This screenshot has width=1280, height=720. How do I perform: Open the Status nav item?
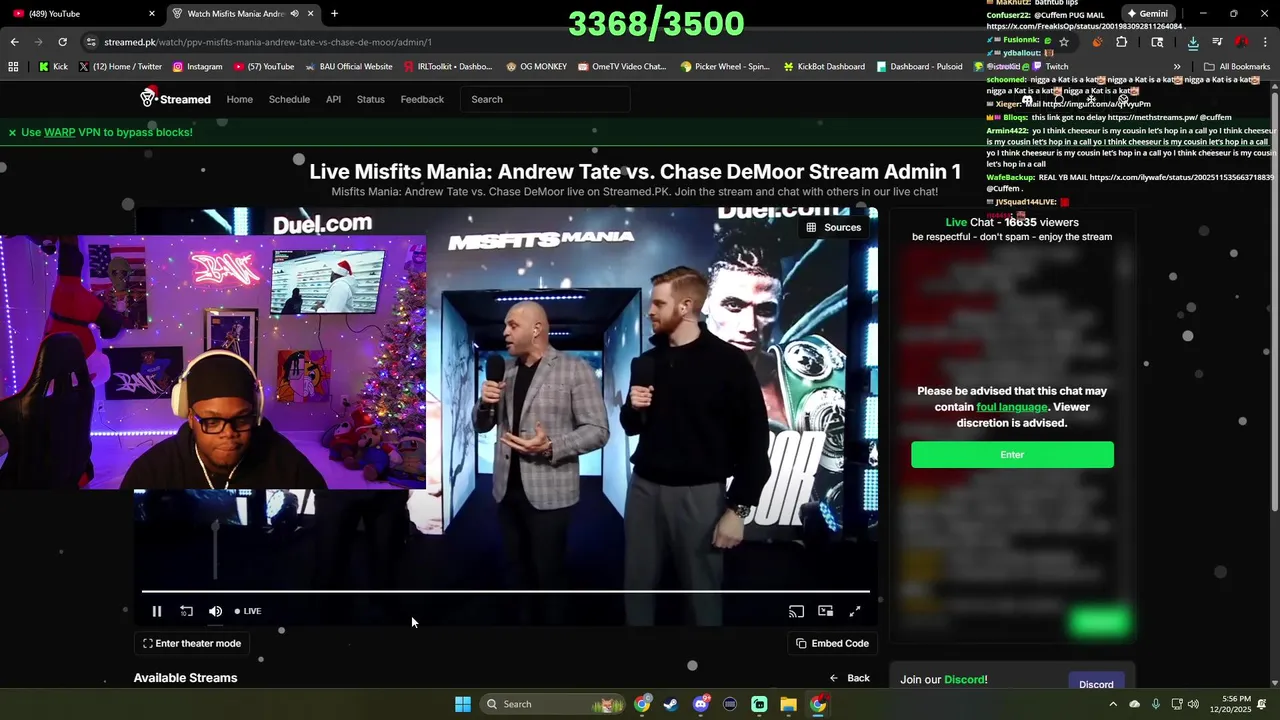[x=370, y=99]
